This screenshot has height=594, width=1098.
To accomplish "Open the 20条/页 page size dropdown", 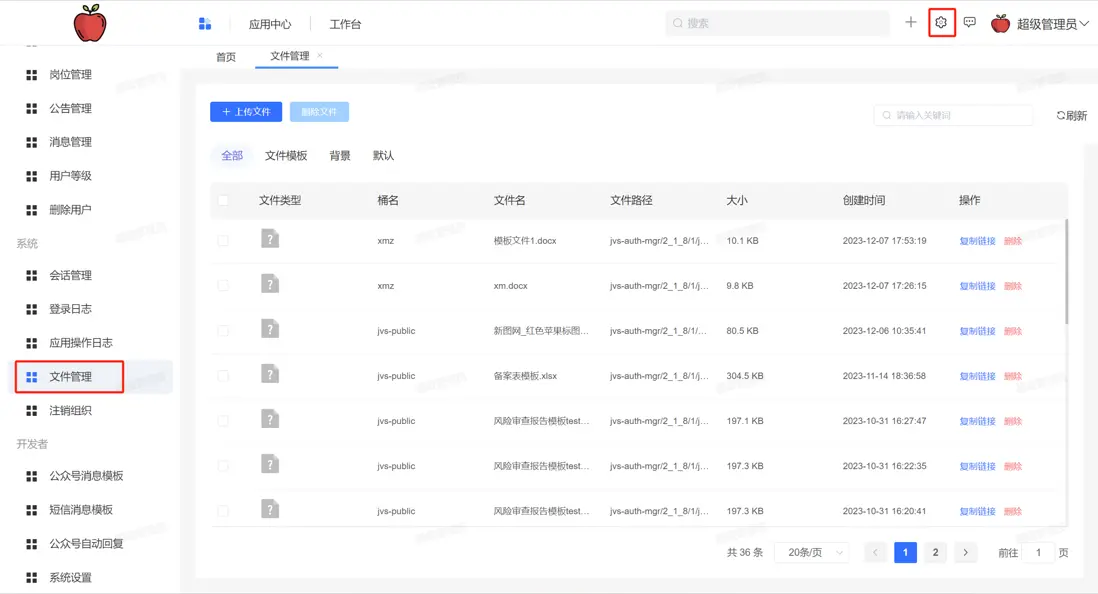I will 811,552.
